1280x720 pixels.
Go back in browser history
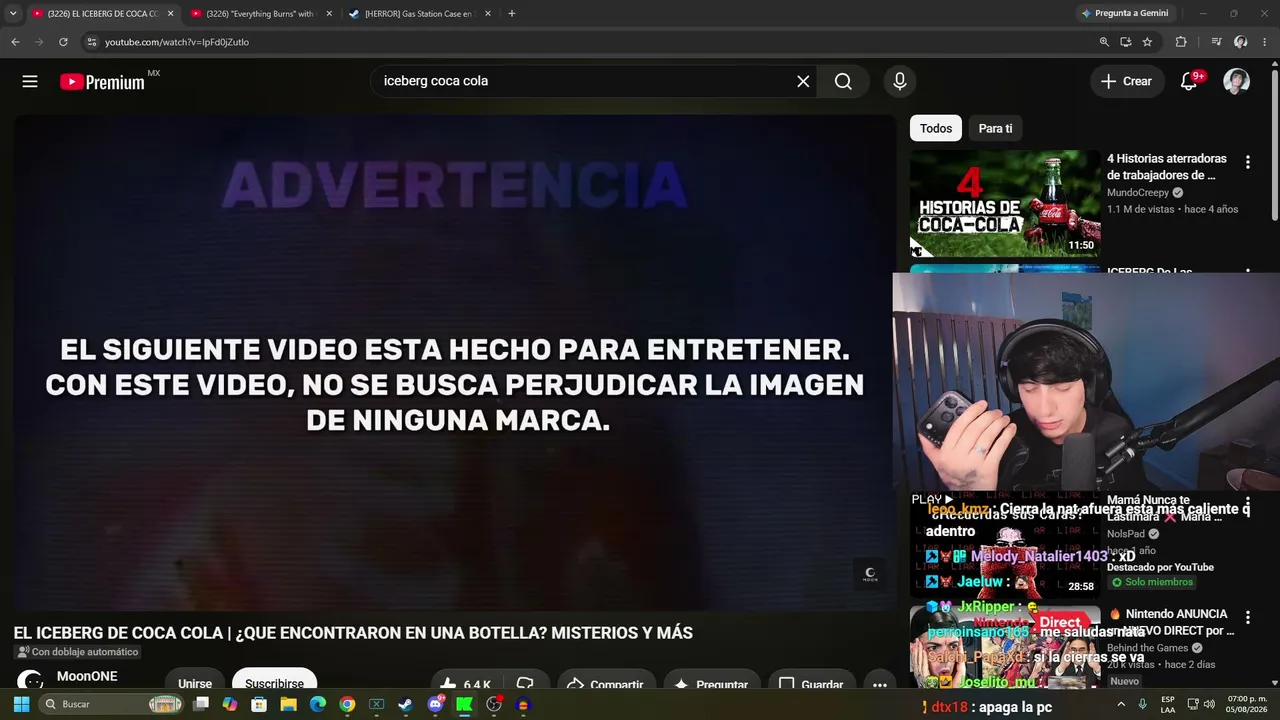15,42
